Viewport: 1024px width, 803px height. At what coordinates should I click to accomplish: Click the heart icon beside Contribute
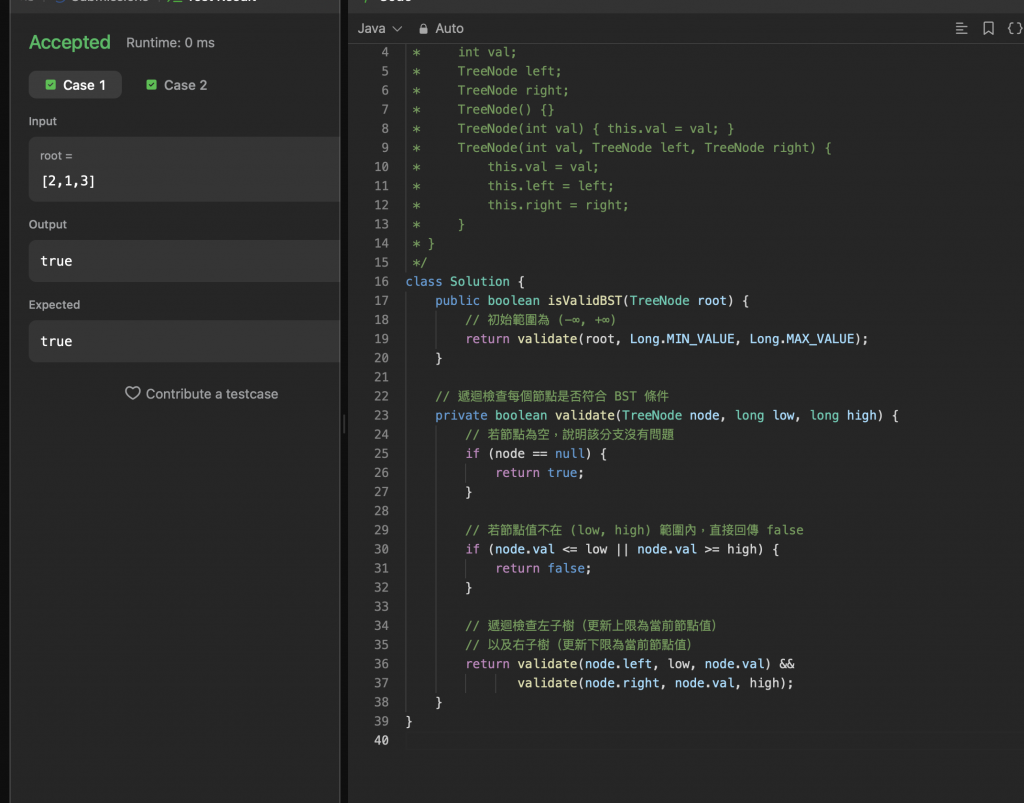pos(133,393)
